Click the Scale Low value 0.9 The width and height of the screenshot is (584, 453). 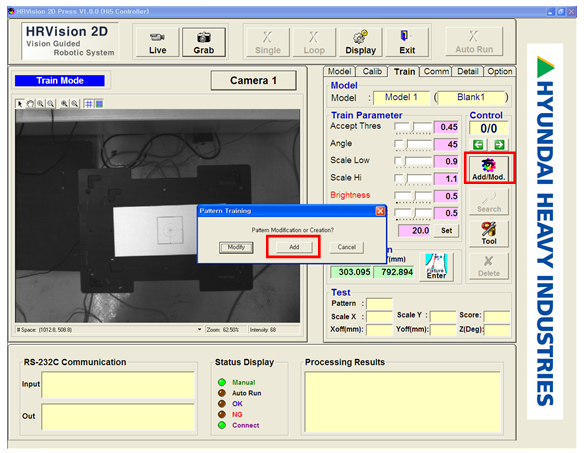[446, 161]
